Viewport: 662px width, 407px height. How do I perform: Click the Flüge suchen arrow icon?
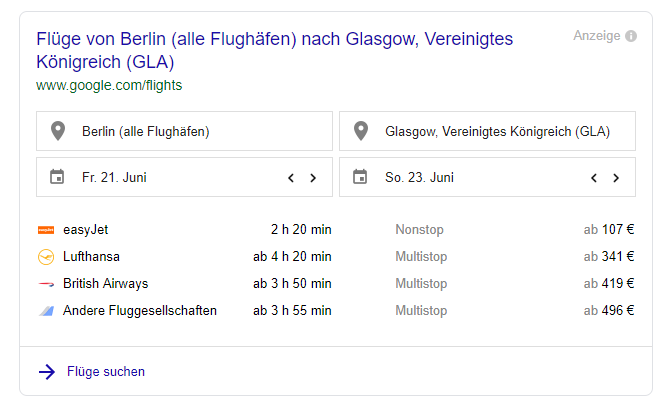[x=47, y=372]
